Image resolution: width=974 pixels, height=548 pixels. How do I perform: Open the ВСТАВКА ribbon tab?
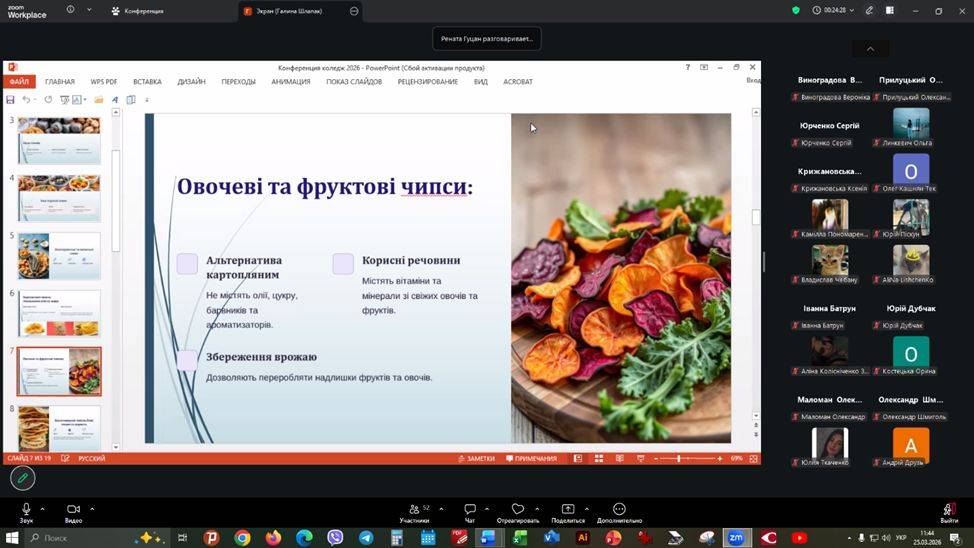pos(147,82)
